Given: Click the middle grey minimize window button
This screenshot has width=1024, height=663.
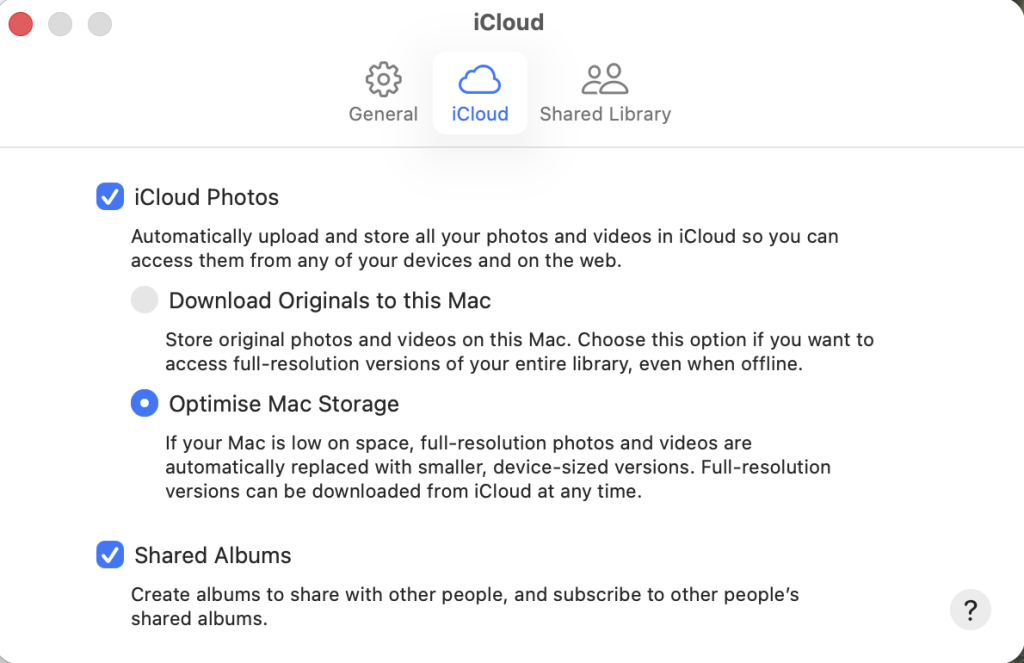Looking at the screenshot, I should 60,24.
